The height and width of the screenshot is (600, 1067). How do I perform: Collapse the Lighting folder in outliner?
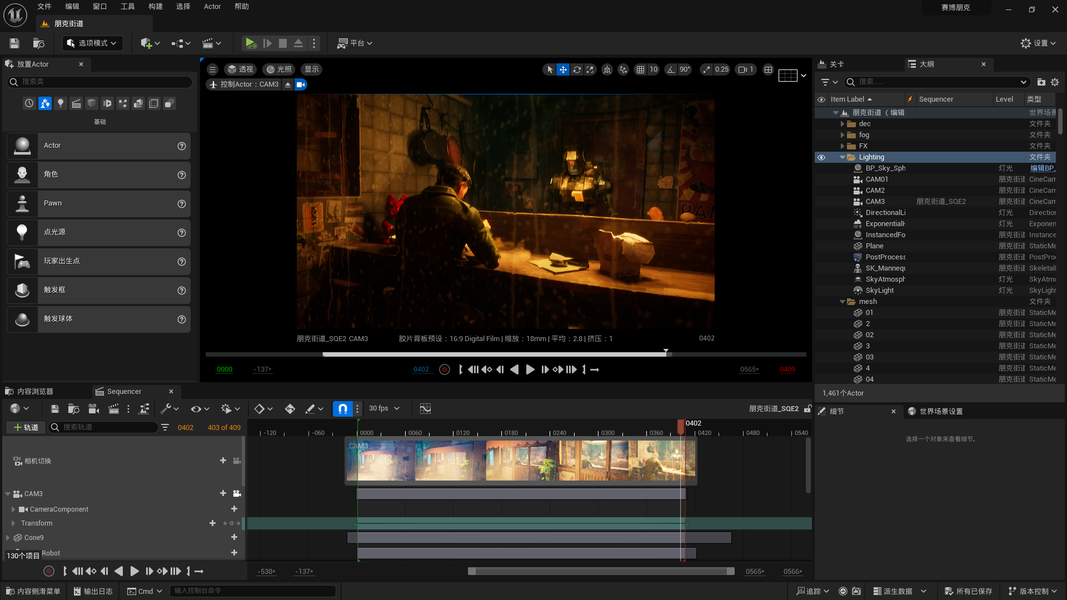point(842,157)
